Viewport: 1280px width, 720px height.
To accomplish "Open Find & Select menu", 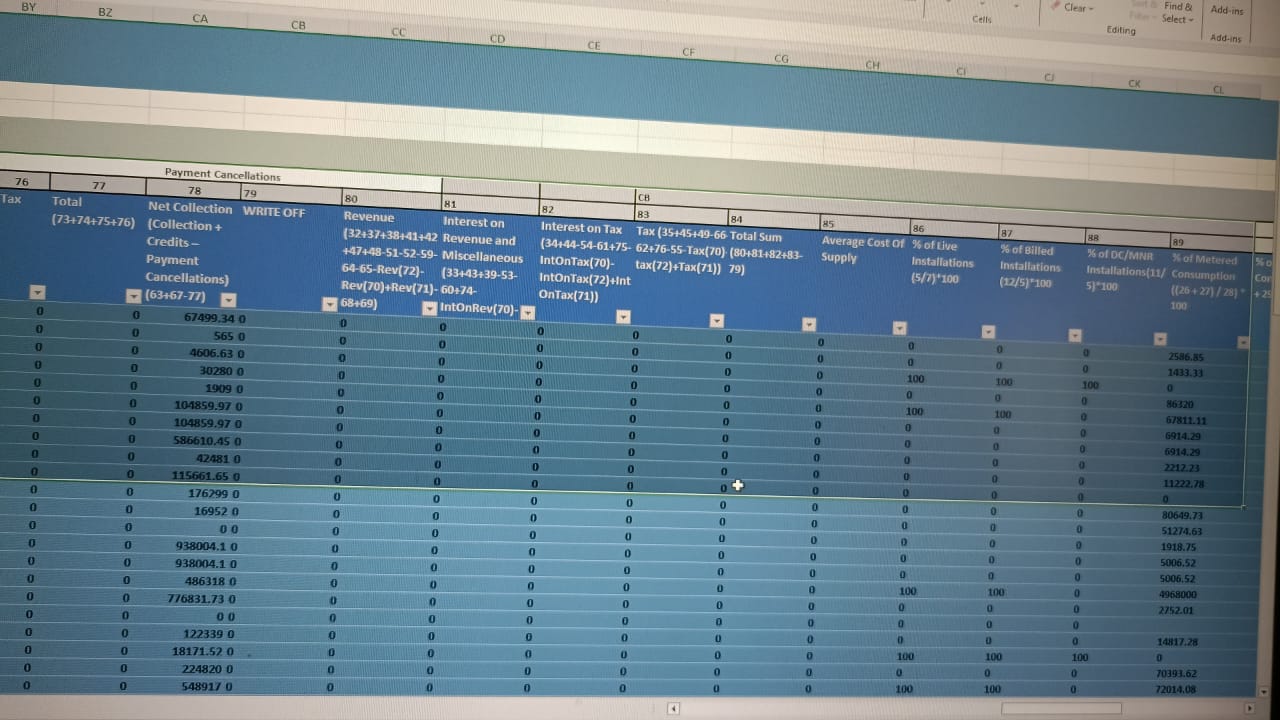I will [1178, 13].
